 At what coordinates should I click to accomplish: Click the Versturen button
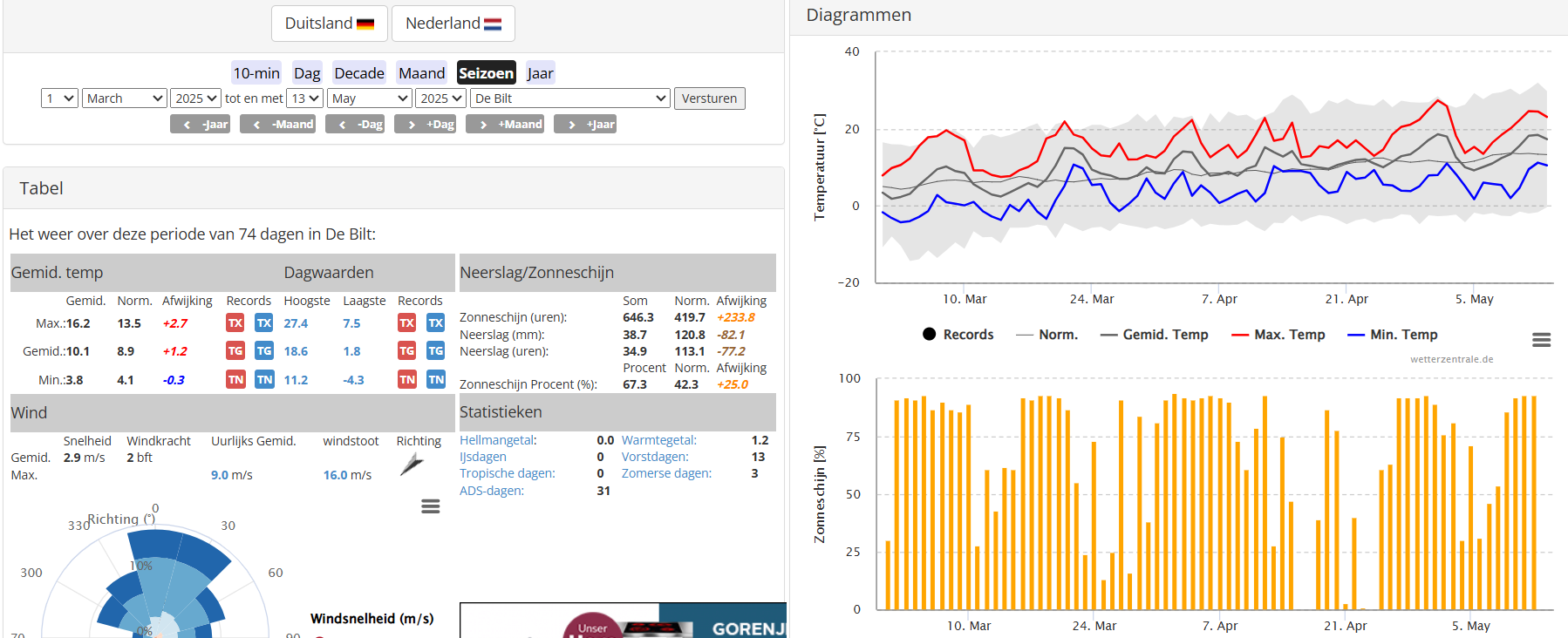[x=709, y=98]
